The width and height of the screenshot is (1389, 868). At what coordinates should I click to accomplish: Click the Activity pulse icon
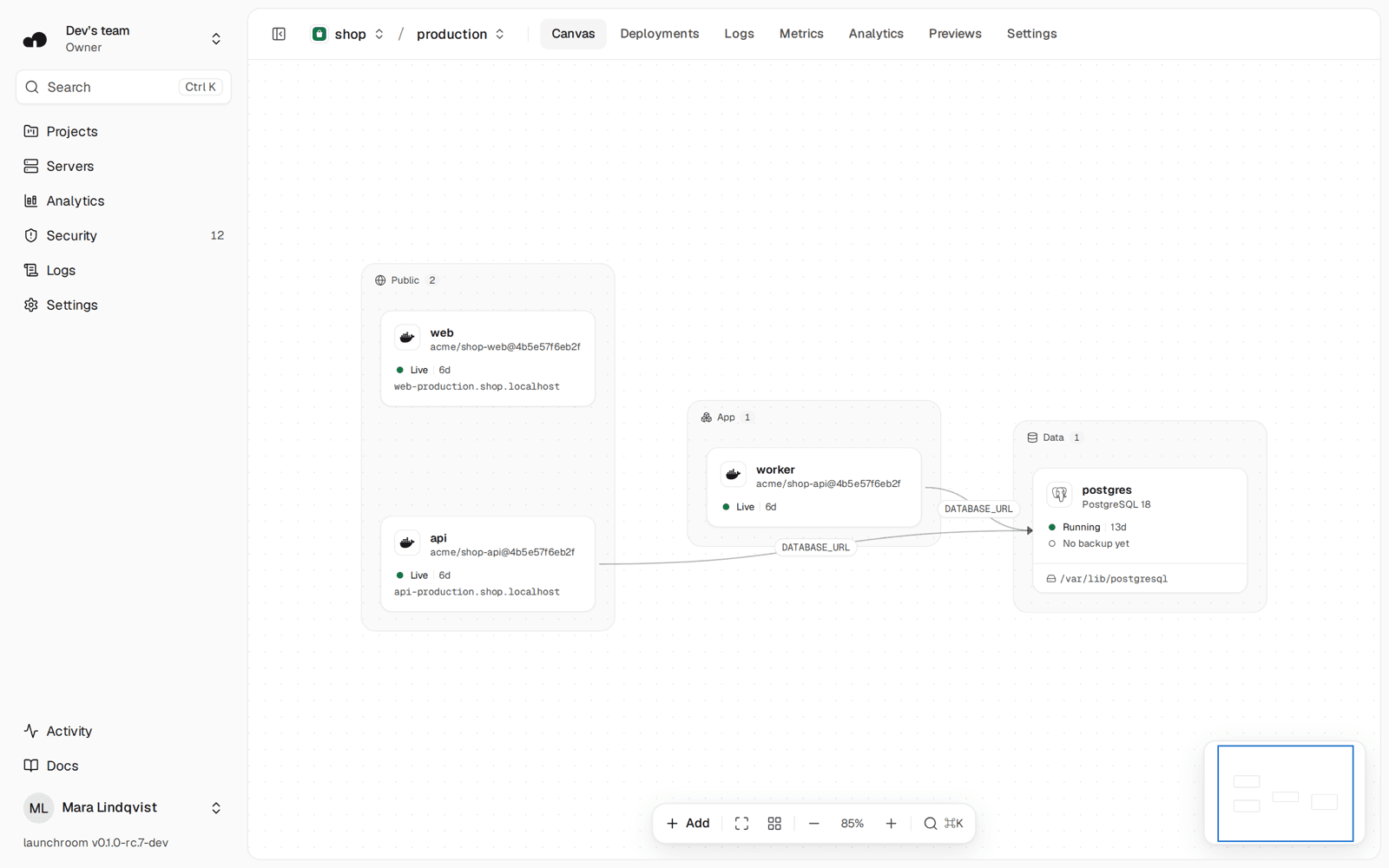pos(31,731)
